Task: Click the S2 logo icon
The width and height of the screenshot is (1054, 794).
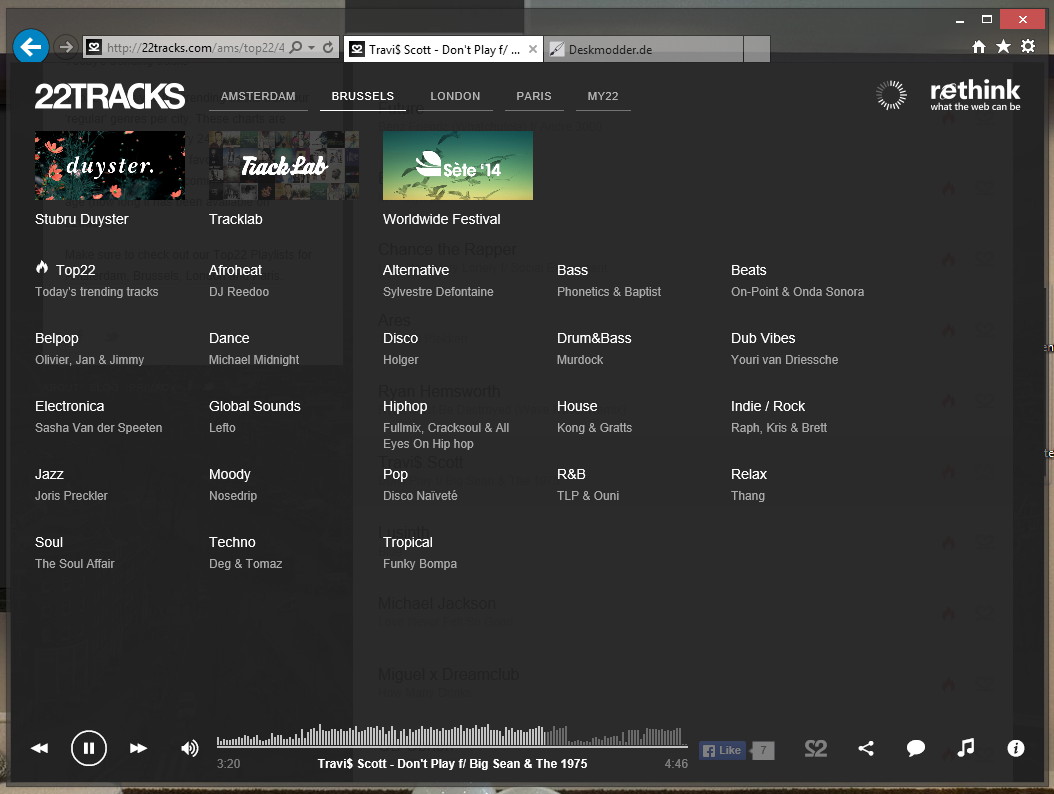Action: tap(815, 748)
